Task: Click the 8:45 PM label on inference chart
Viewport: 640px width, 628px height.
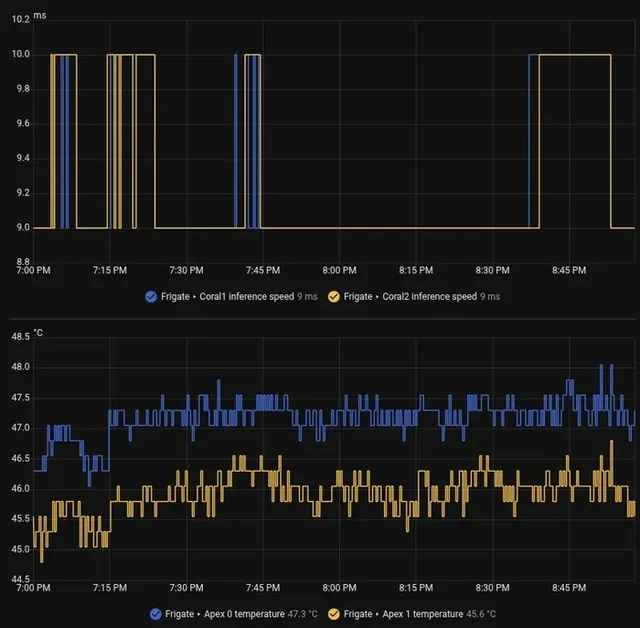Action: [569, 271]
